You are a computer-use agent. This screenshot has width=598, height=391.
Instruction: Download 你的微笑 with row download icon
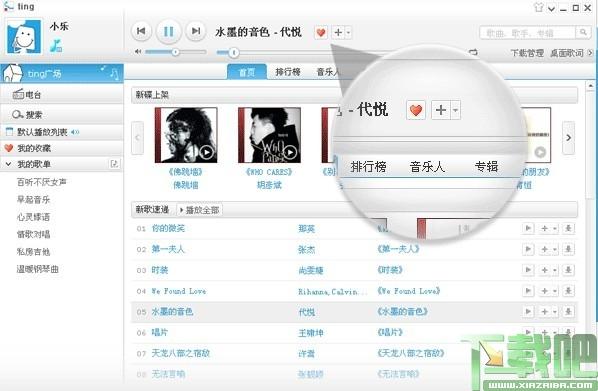pyautogui.click(x=568, y=228)
